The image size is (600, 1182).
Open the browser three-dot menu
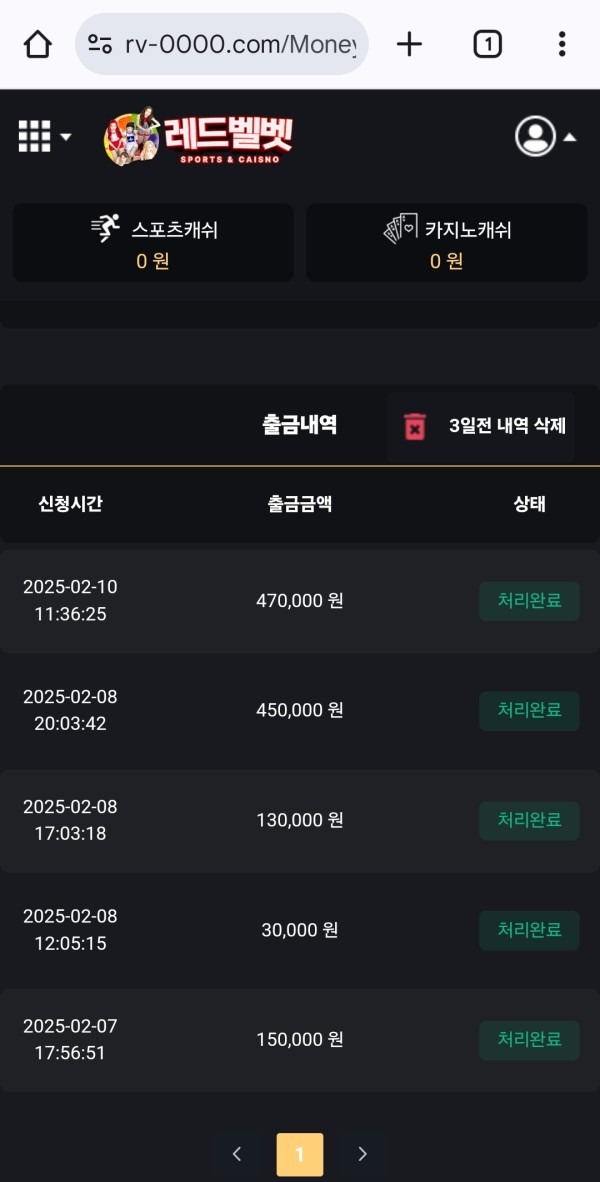pos(562,44)
